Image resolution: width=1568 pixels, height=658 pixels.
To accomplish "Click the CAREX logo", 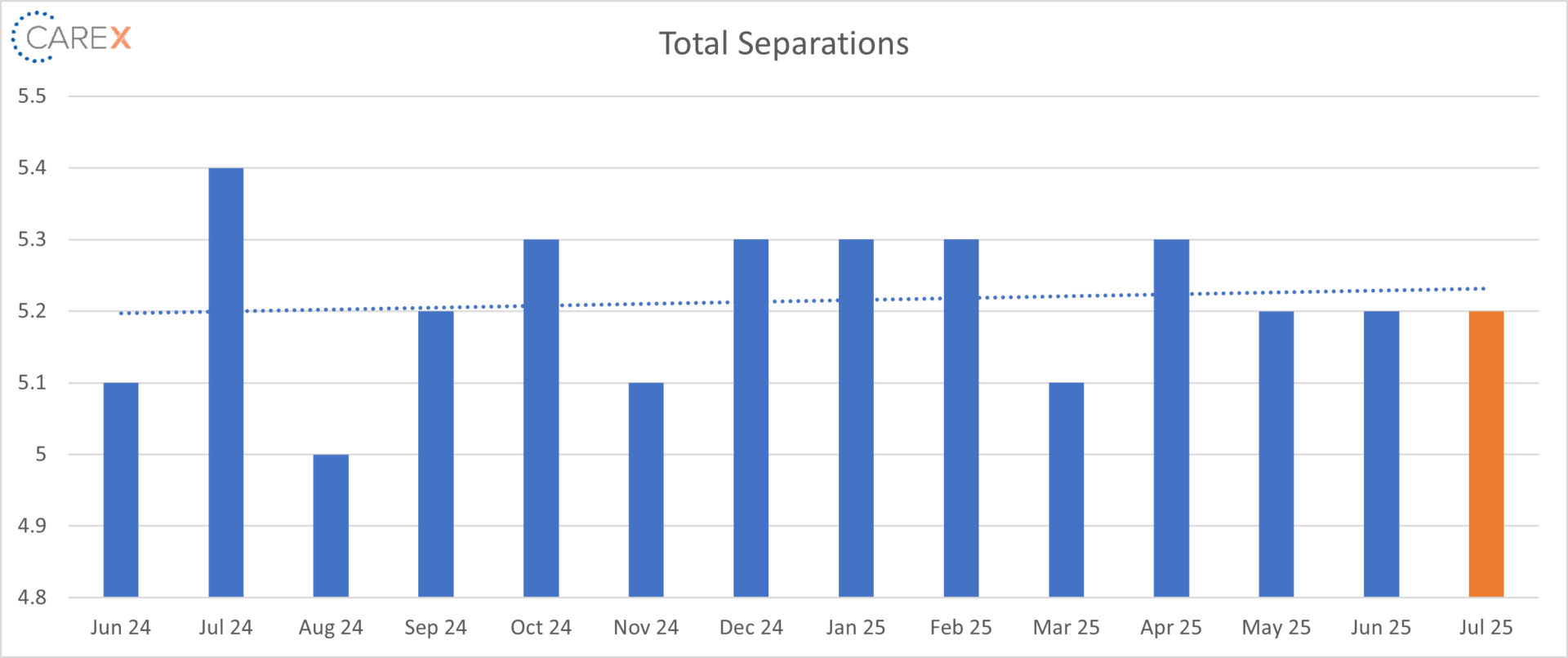I will (x=71, y=38).
